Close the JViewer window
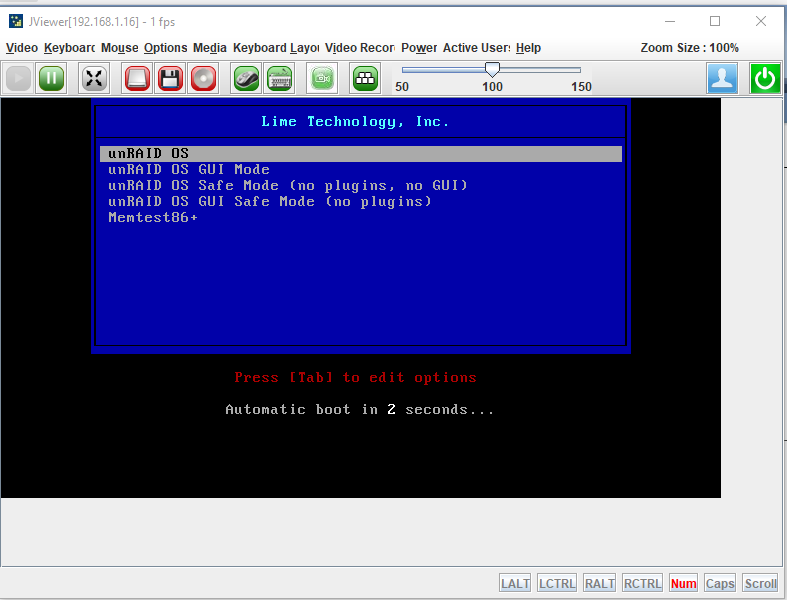This screenshot has width=787, height=600. pos(761,21)
